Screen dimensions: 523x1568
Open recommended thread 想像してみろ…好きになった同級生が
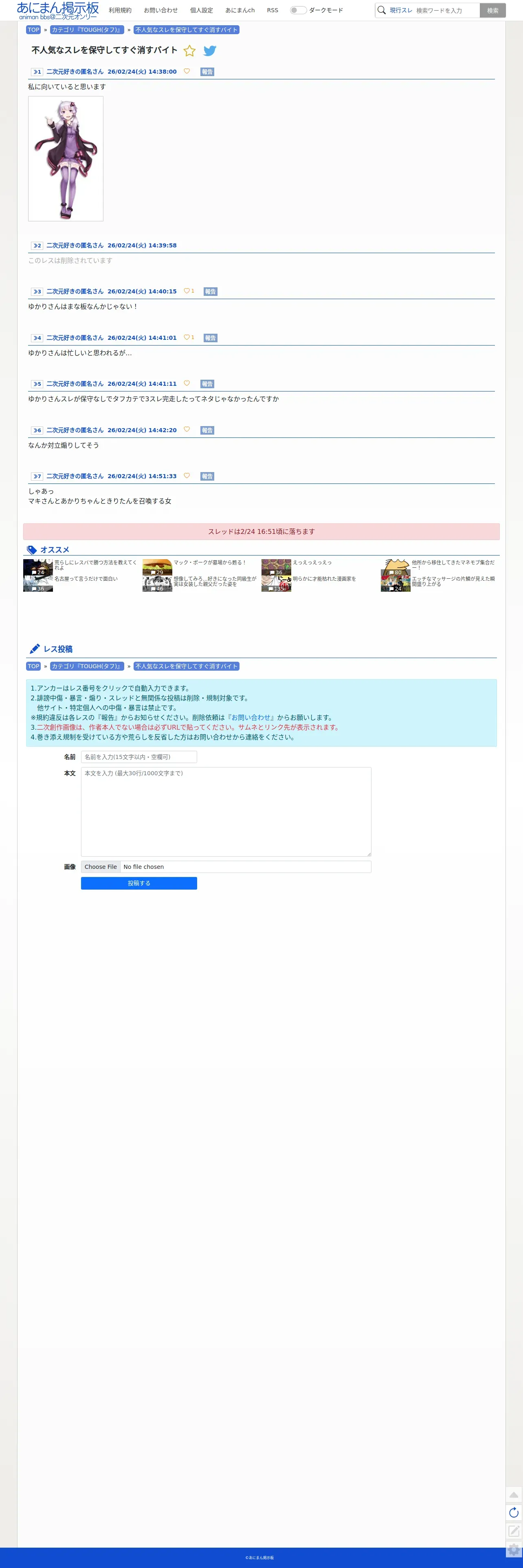215,581
